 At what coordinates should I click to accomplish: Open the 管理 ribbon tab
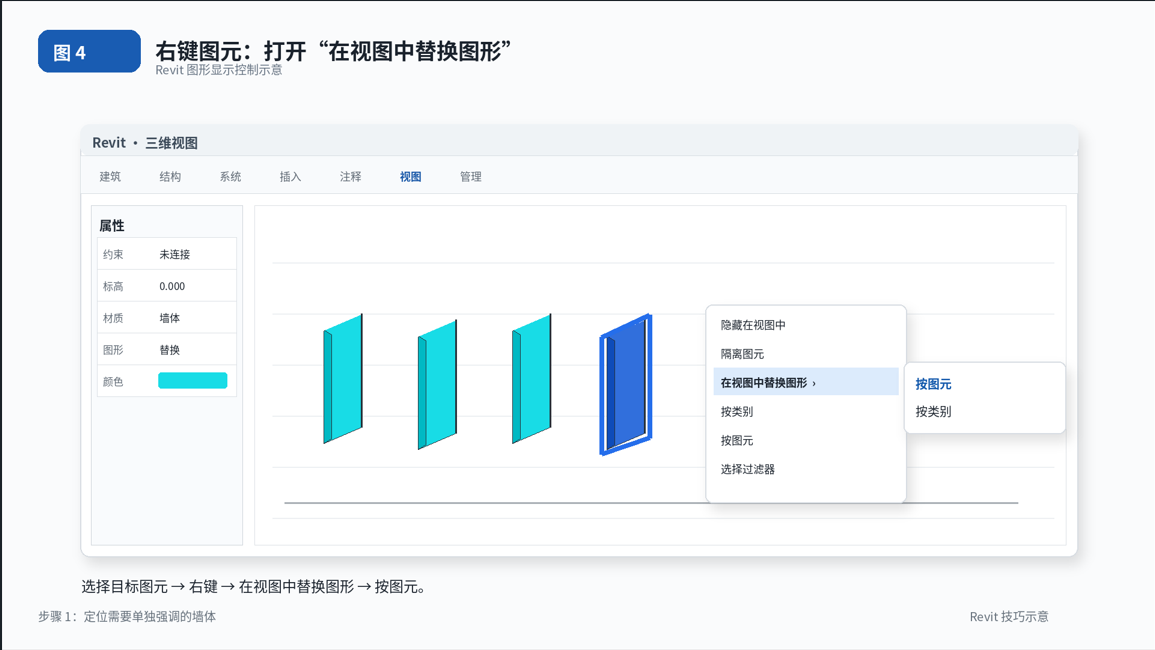(471, 177)
